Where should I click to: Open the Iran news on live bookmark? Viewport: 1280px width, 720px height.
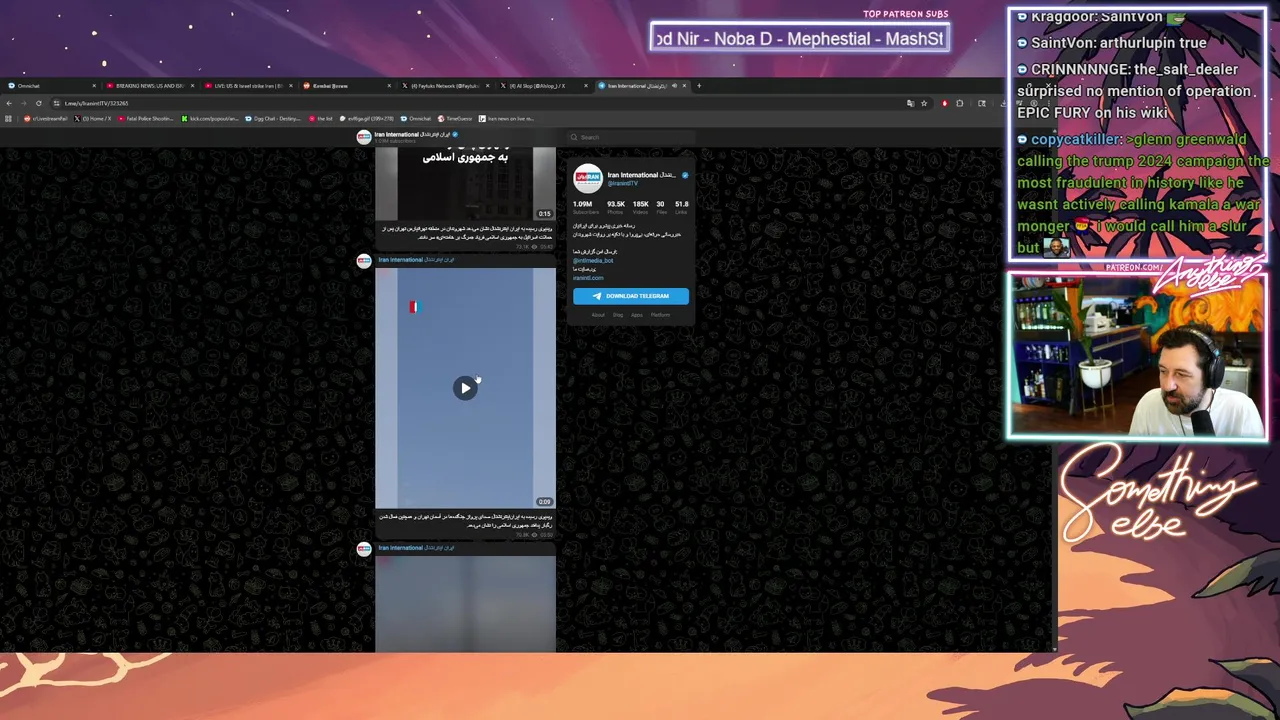tap(506, 118)
